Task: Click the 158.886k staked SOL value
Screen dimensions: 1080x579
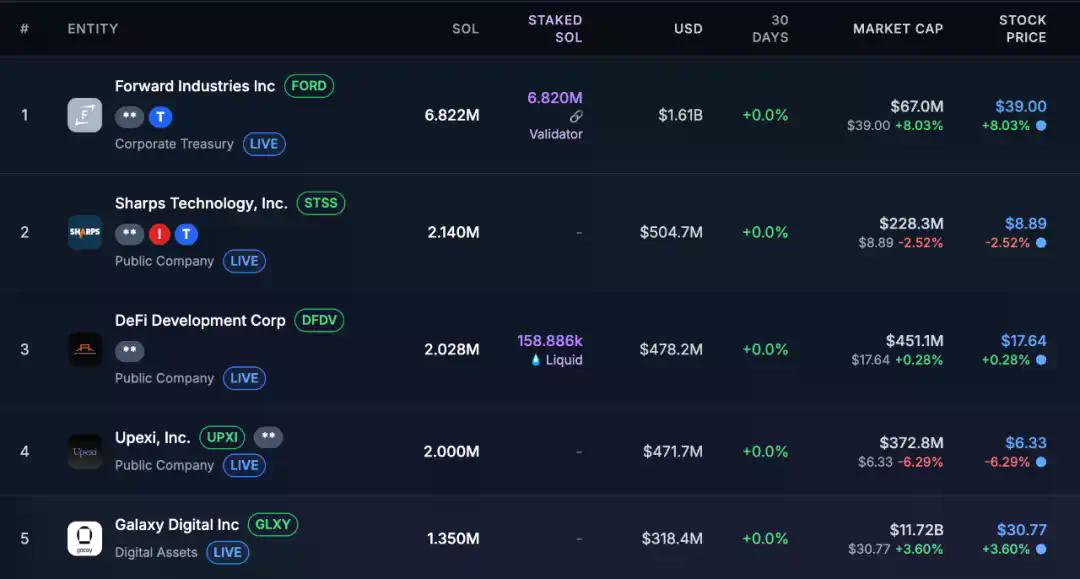Action: tap(549, 341)
